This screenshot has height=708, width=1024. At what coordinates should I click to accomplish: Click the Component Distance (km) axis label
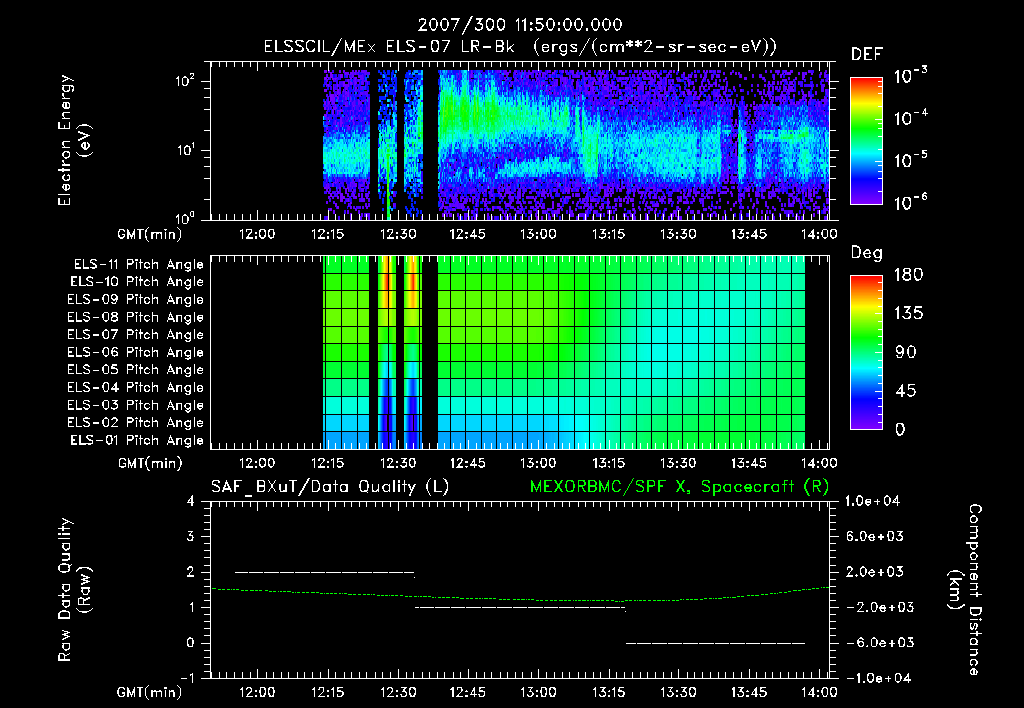coord(965,590)
